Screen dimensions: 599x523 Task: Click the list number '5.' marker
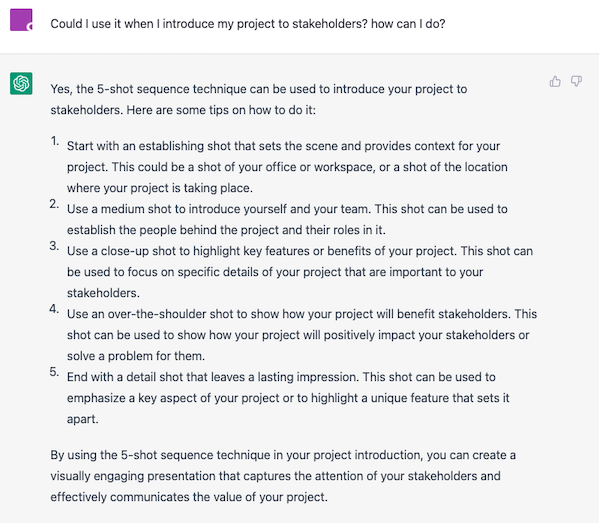point(54,372)
